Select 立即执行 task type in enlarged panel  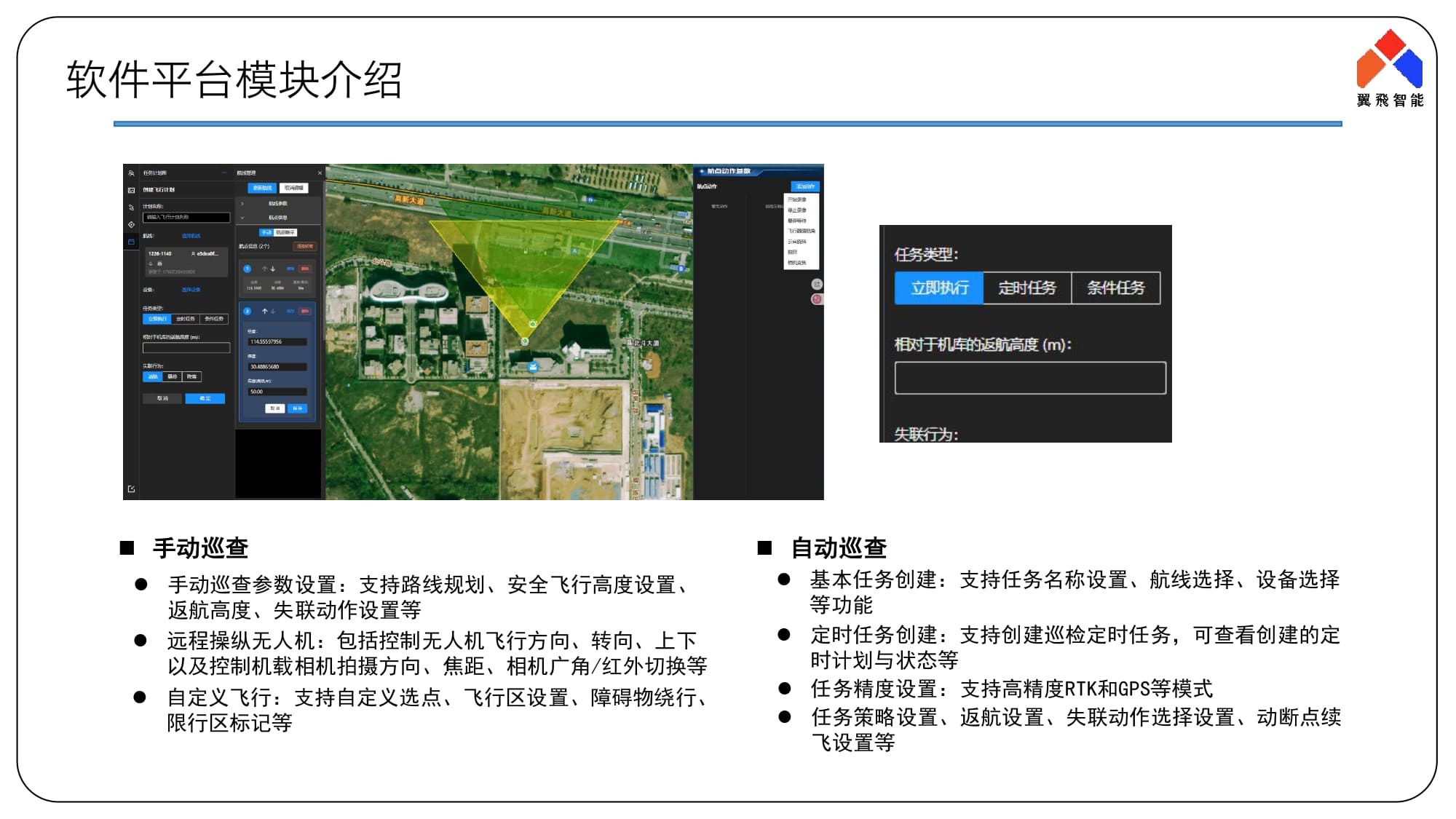(939, 288)
